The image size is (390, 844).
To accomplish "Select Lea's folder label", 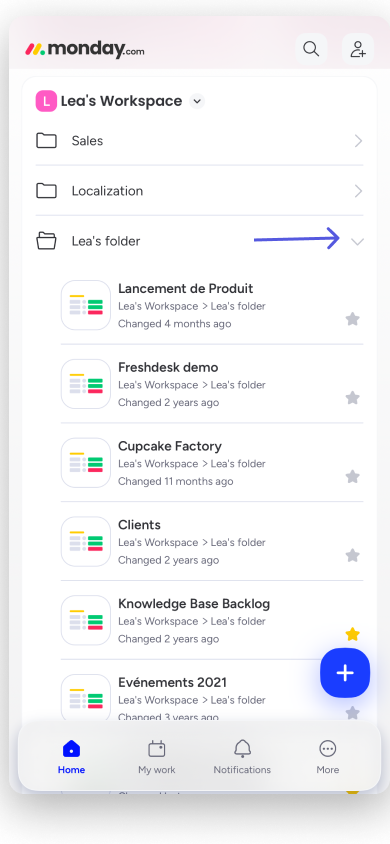I will tap(106, 241).
